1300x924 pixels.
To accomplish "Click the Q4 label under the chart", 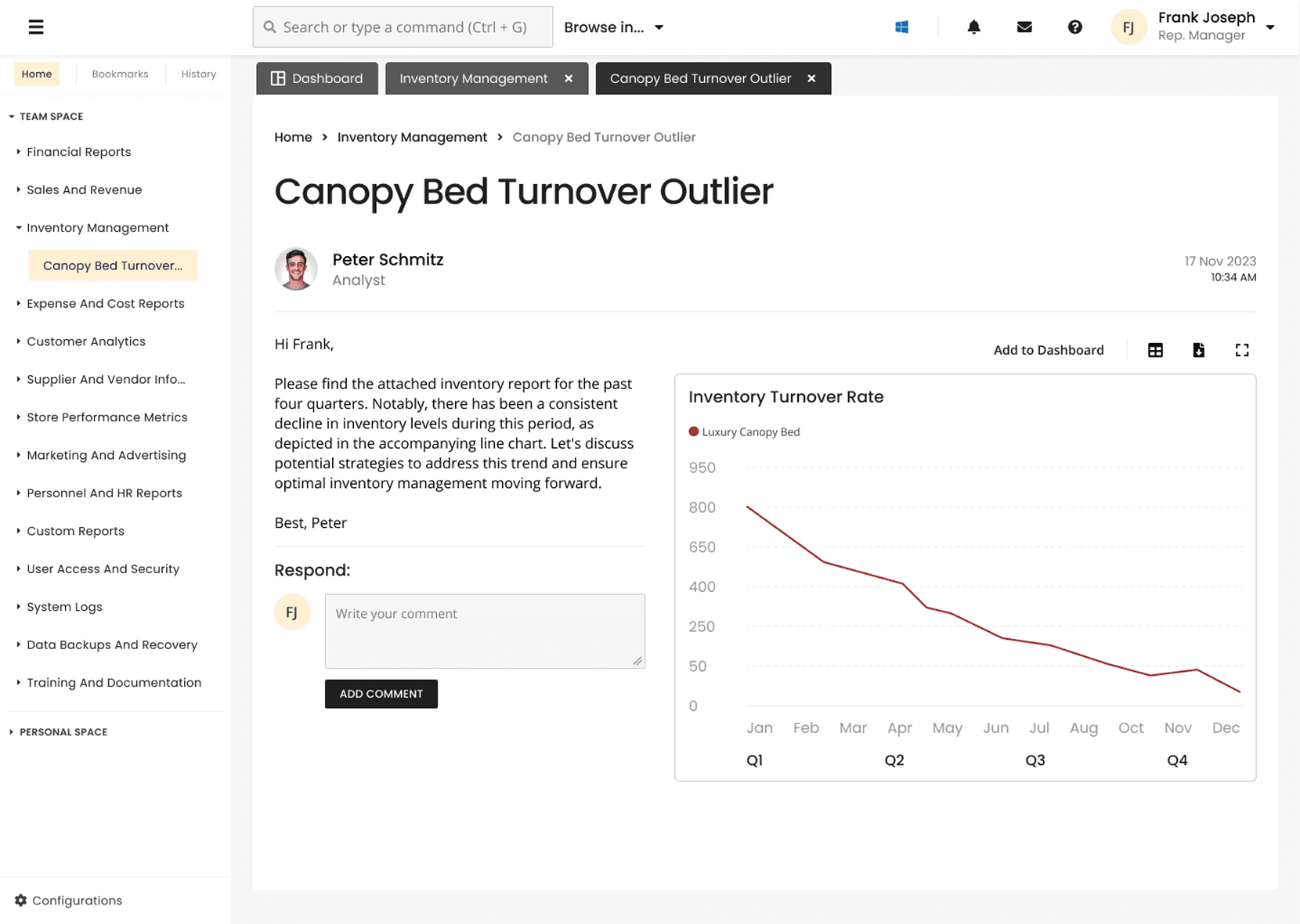I will (x=1177, y=760).
